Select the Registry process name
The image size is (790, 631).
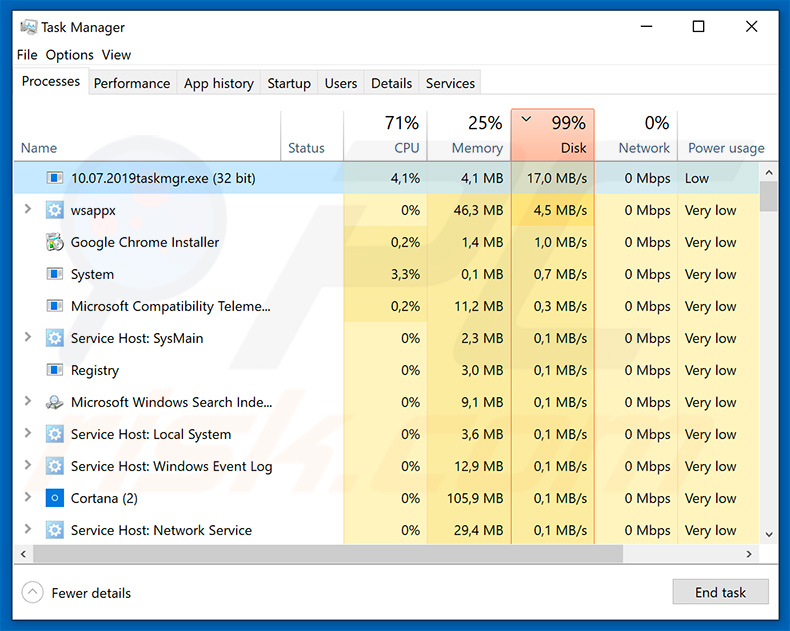pyautogui.click(x=95, y=370)
